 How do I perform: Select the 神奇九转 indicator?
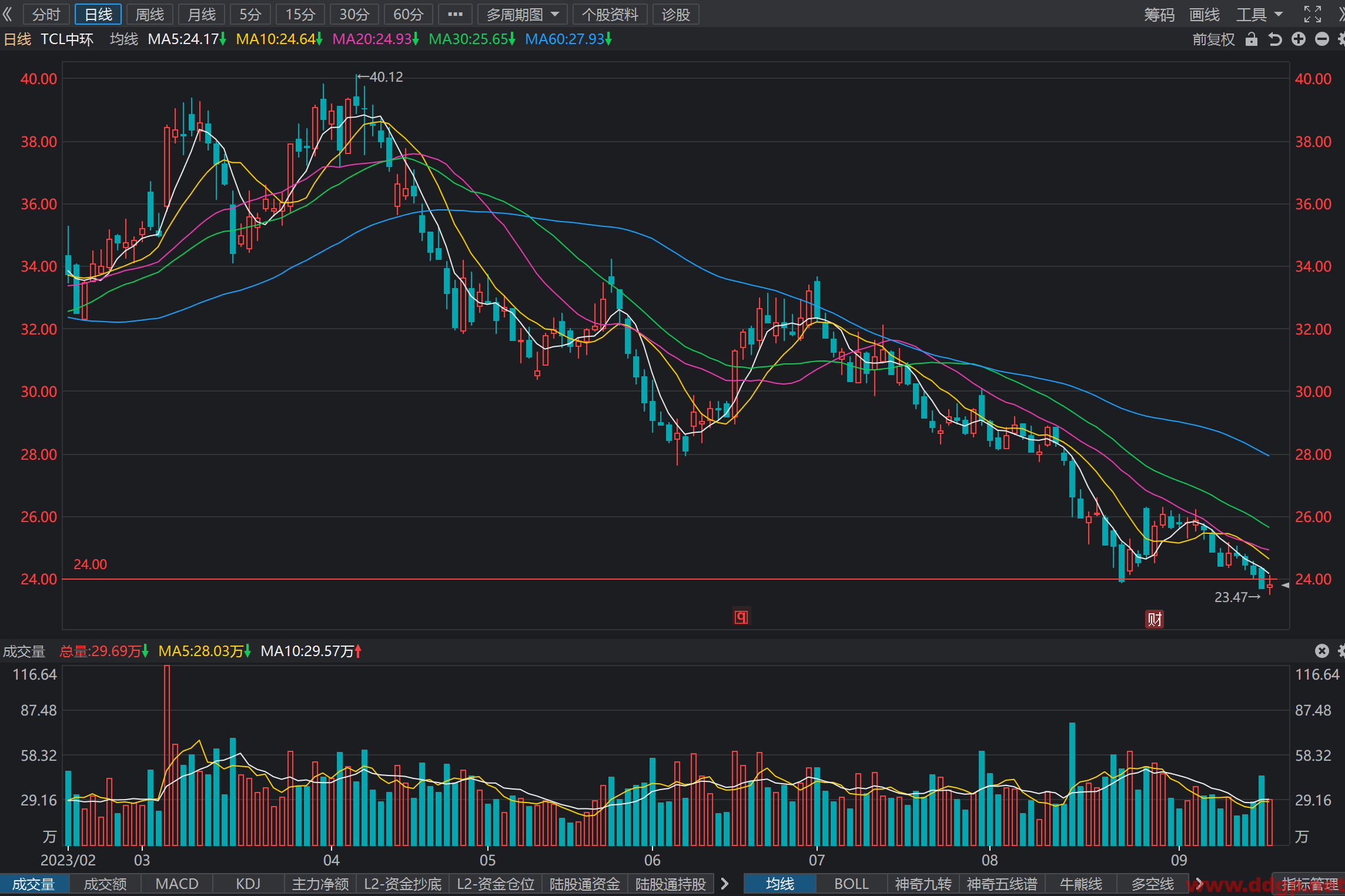923,884
